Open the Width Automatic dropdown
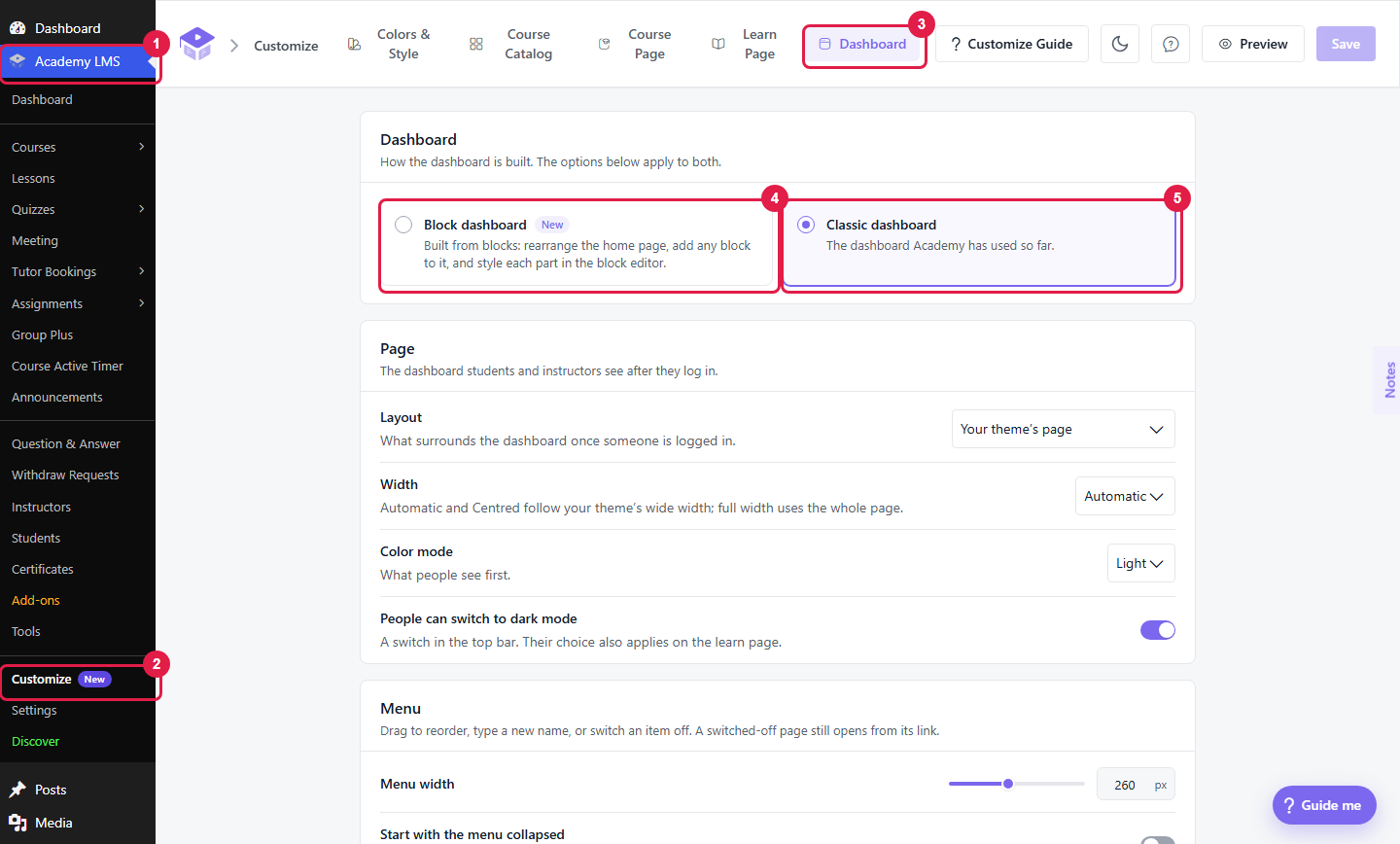1400x844 pixels. 1125,496
